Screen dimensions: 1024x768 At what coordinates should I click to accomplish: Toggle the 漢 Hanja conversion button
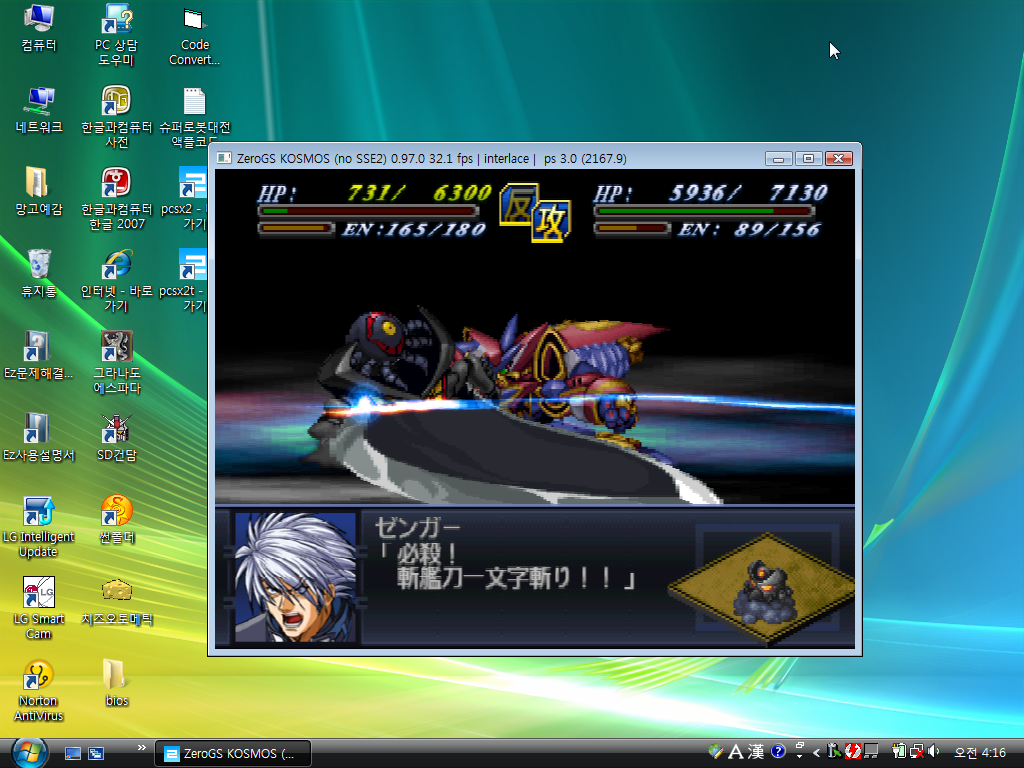coord(756,752)
